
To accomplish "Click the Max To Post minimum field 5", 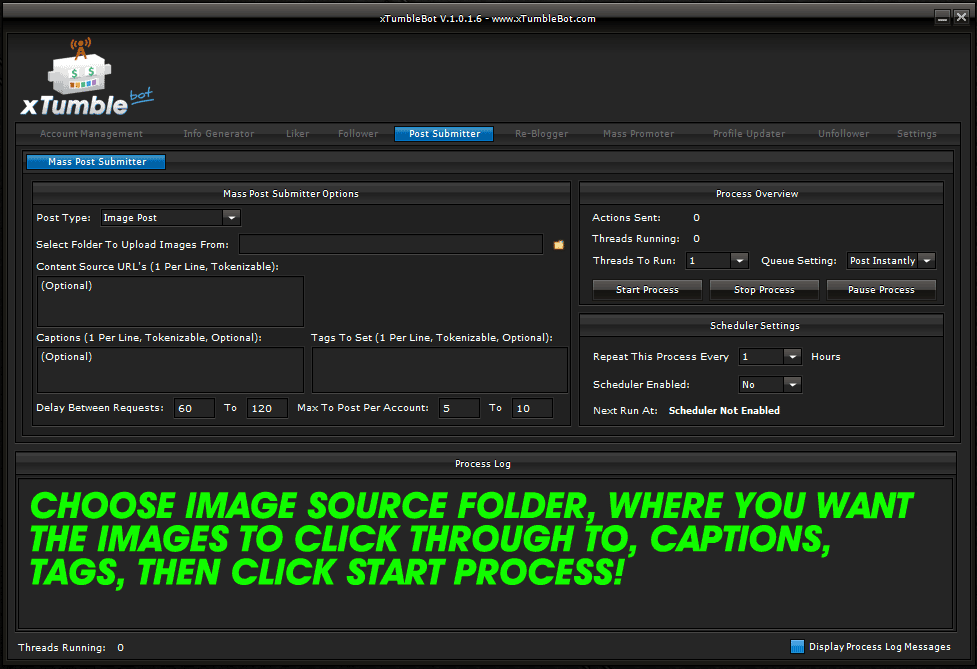I will click(x=459, y=408).
